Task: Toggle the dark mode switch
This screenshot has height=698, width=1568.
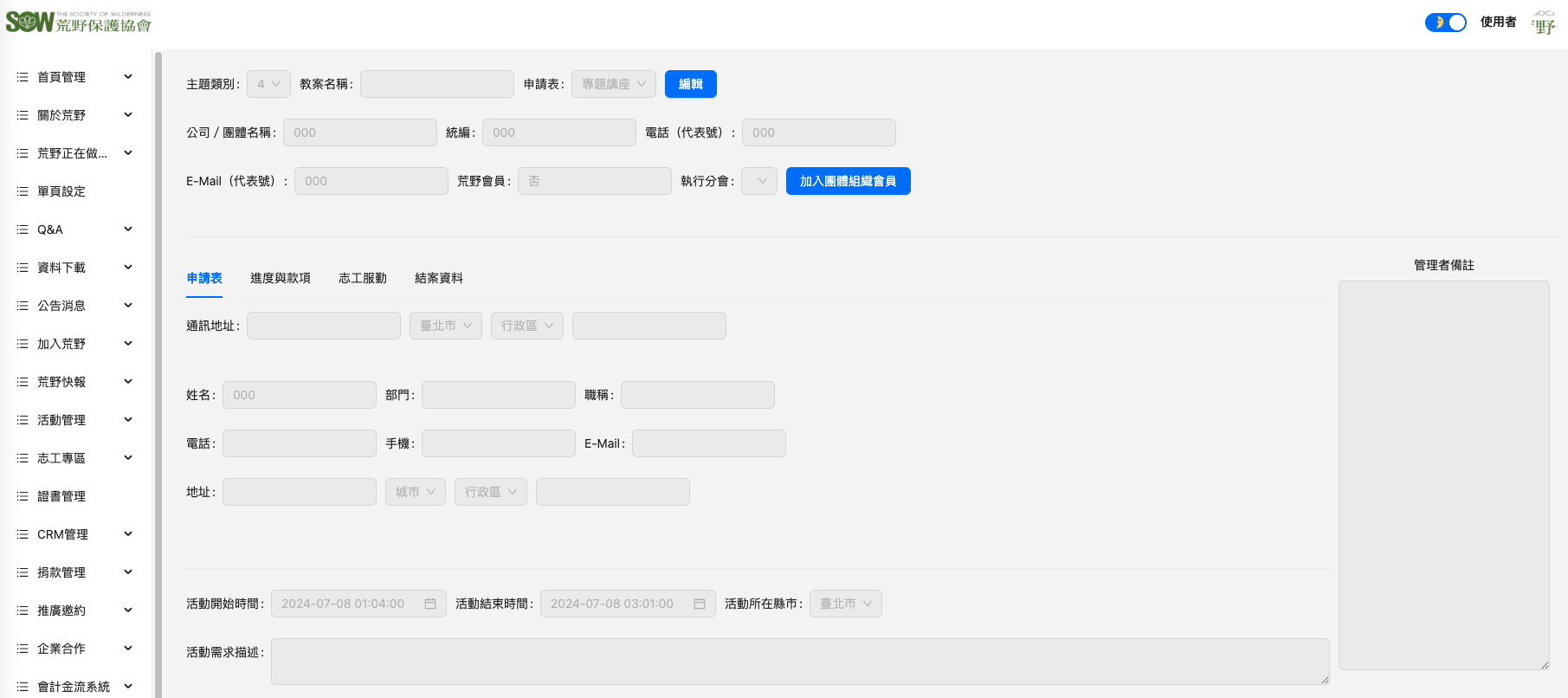Action: coord(1445,23)
